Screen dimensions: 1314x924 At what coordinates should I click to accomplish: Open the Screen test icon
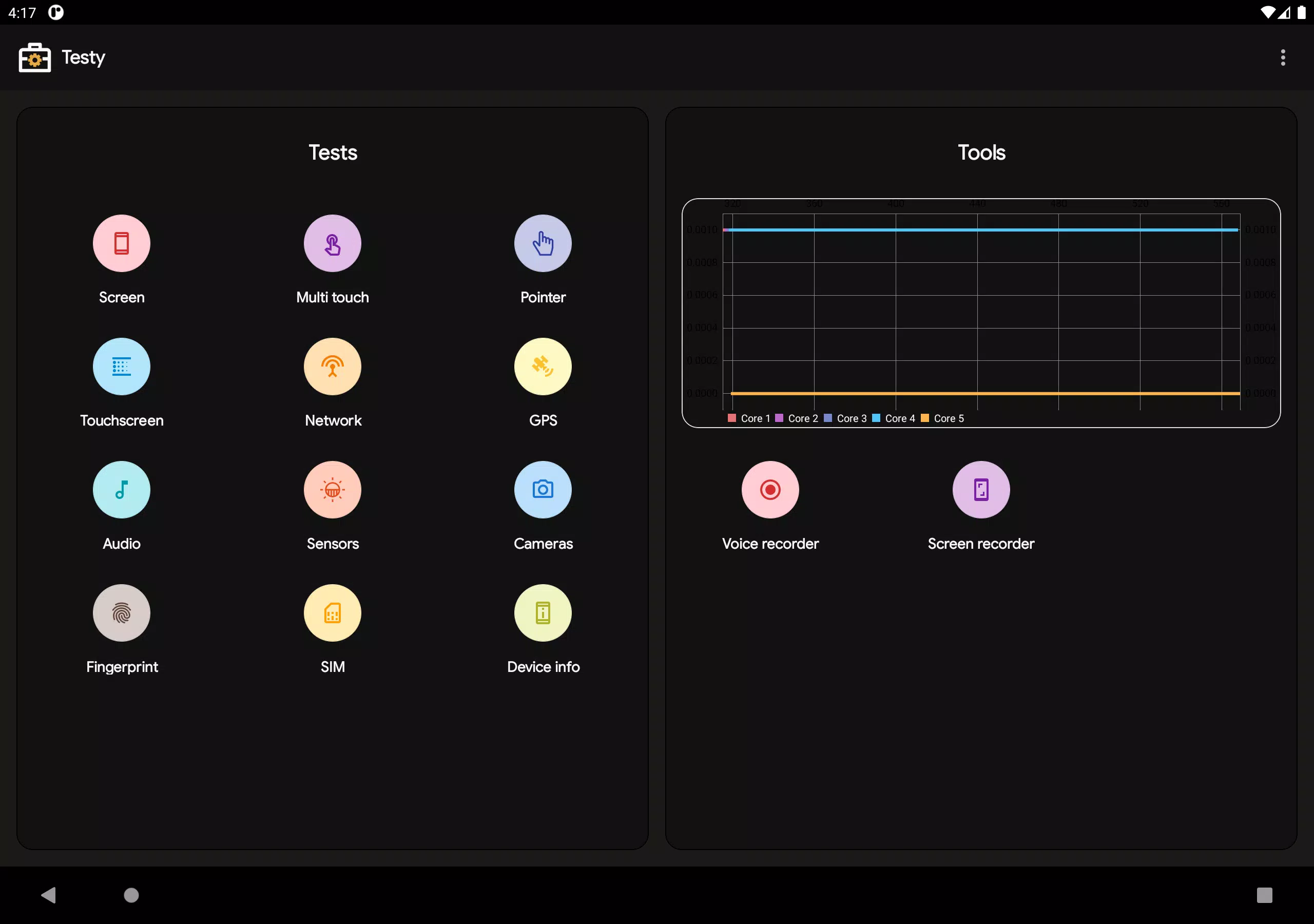(121, 243)
